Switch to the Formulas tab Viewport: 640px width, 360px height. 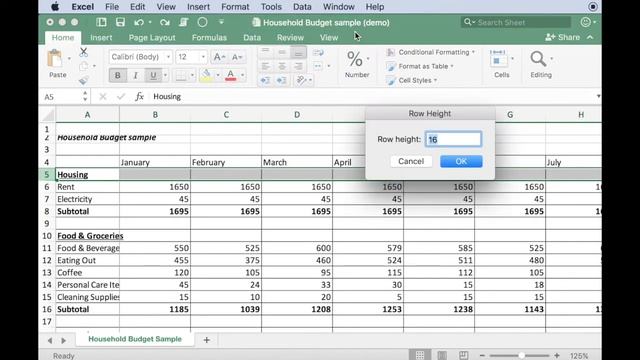(x=209, y=38)
